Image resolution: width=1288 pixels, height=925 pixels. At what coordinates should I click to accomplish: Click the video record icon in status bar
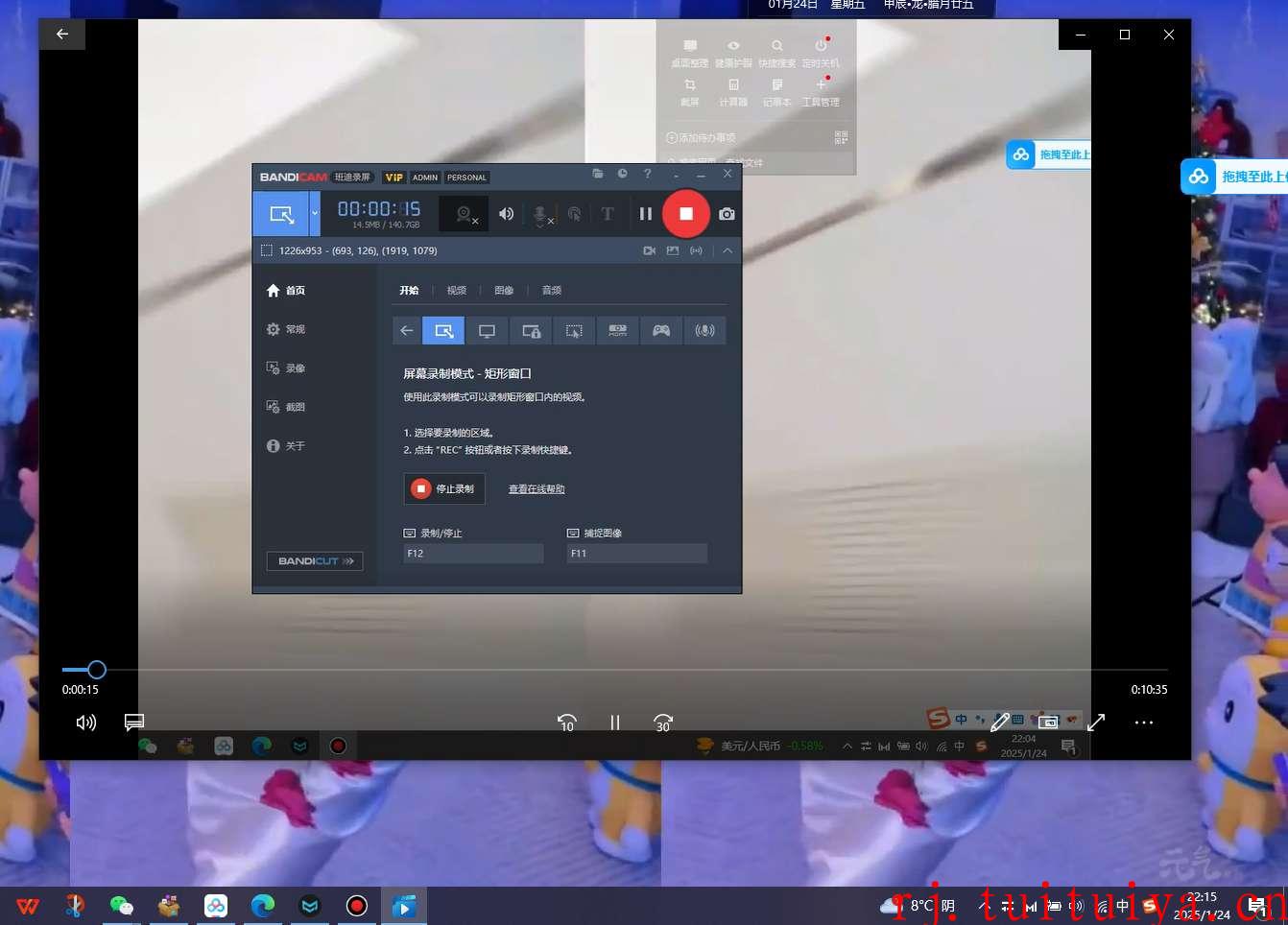coord(650,250)
